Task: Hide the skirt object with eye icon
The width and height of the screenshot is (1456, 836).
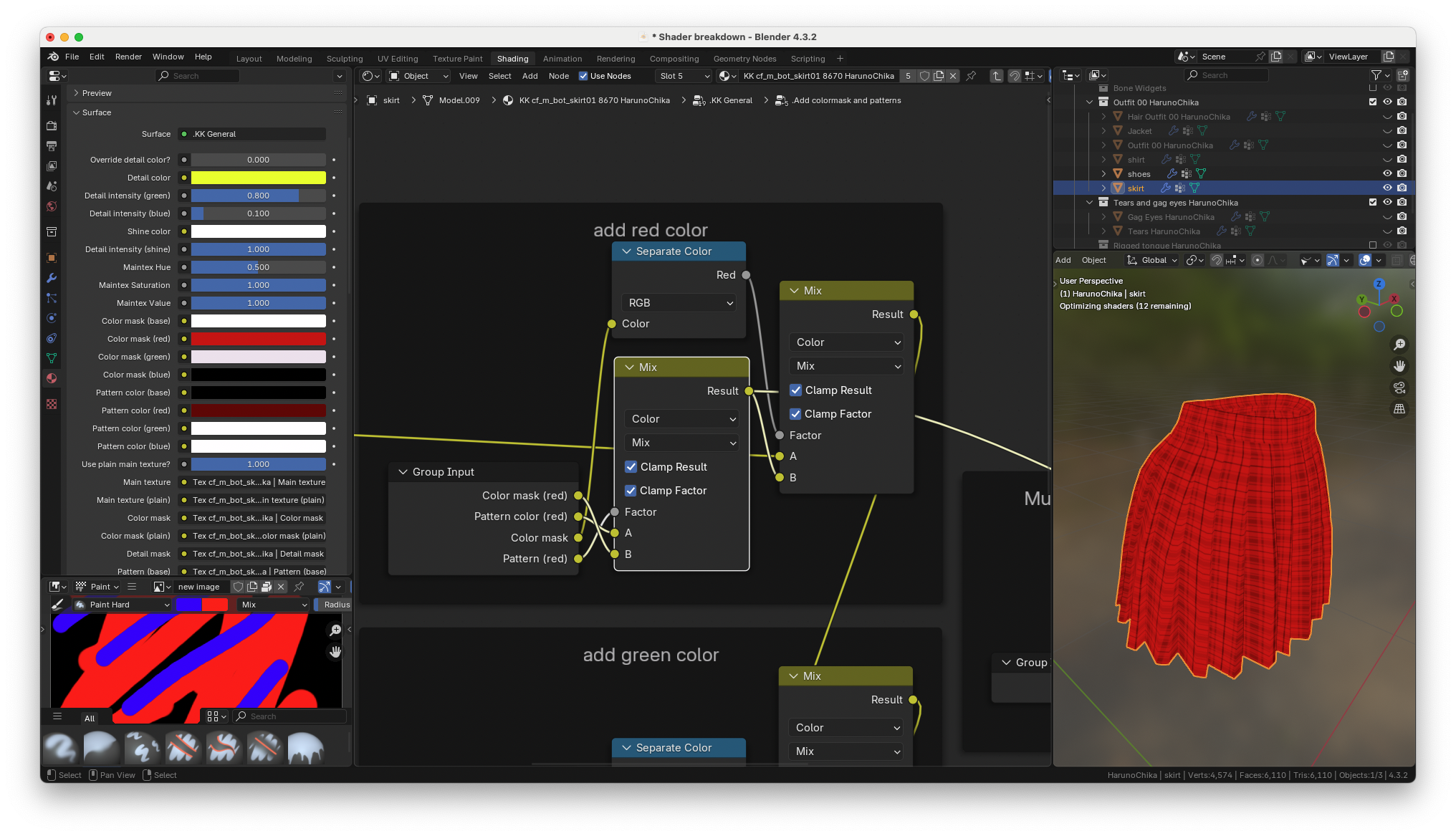Action: [1387, 188]
